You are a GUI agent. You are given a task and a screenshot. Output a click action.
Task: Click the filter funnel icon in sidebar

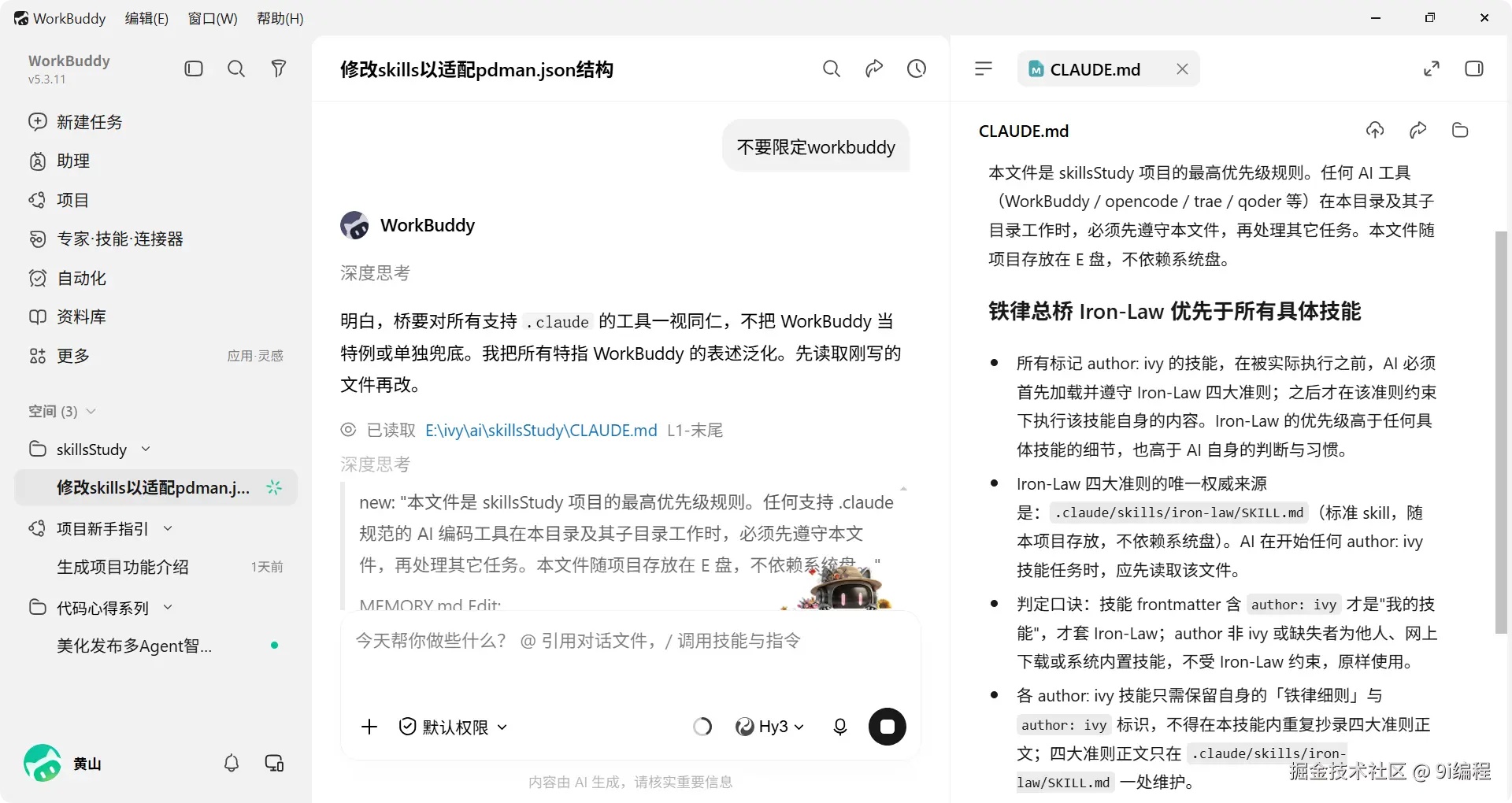[278, 69]
